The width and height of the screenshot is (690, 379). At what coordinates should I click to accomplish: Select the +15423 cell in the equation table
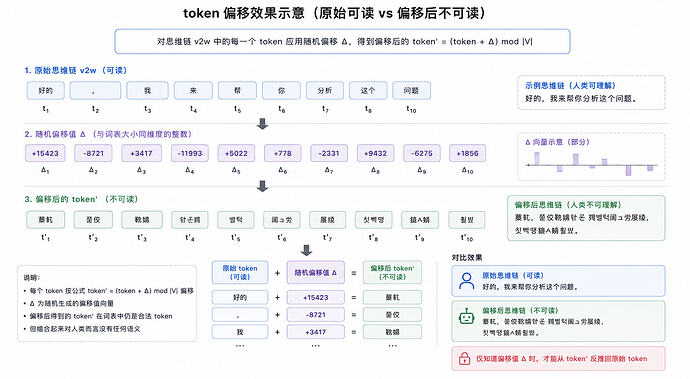click(316, 298)
